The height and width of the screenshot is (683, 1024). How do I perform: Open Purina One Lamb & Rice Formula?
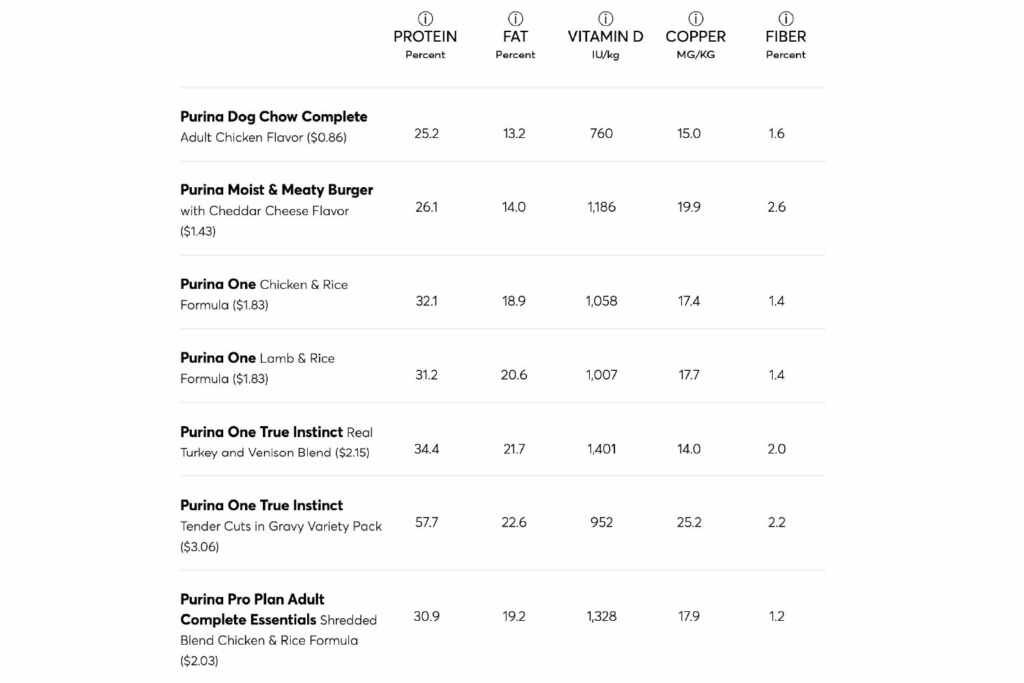pyautogui.click(x=257, y=359)
